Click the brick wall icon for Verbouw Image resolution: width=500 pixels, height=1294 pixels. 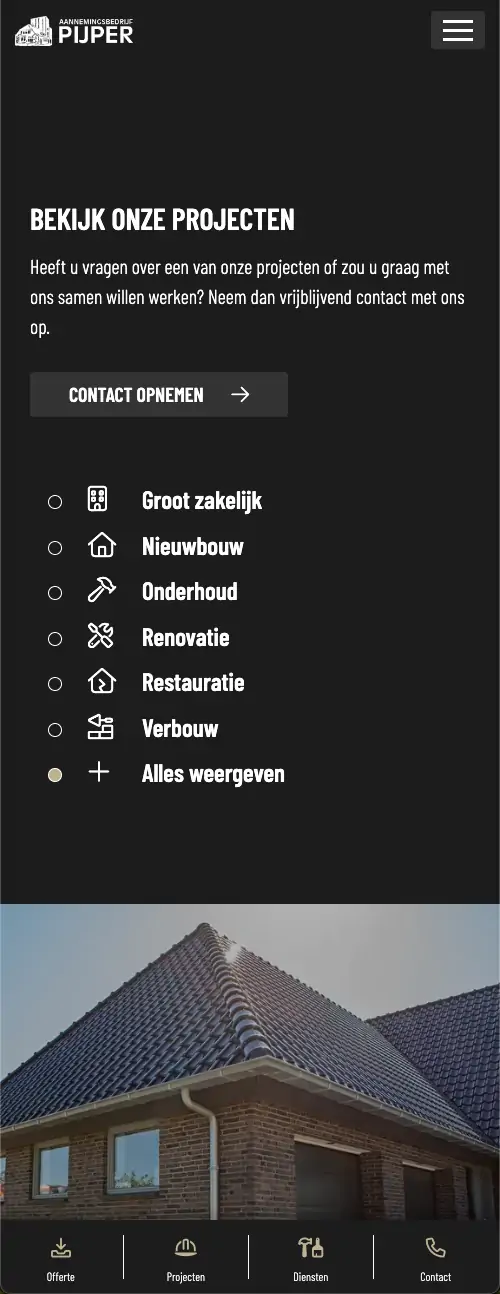coord(100,728)
